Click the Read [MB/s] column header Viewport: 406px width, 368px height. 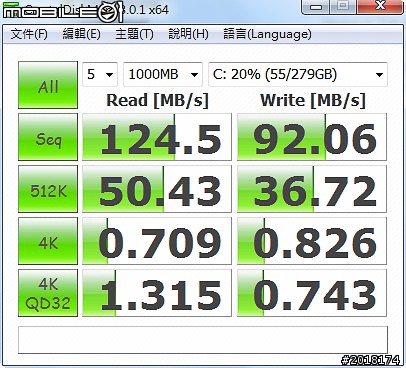click(157, 100)
